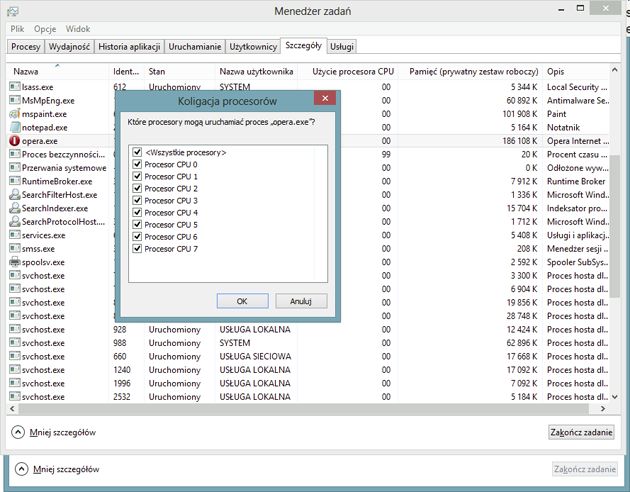The image size is (630, 492).
Task: Collapse via lower window Mniej szczegółów chevron
Action: [x=21, y=469]
